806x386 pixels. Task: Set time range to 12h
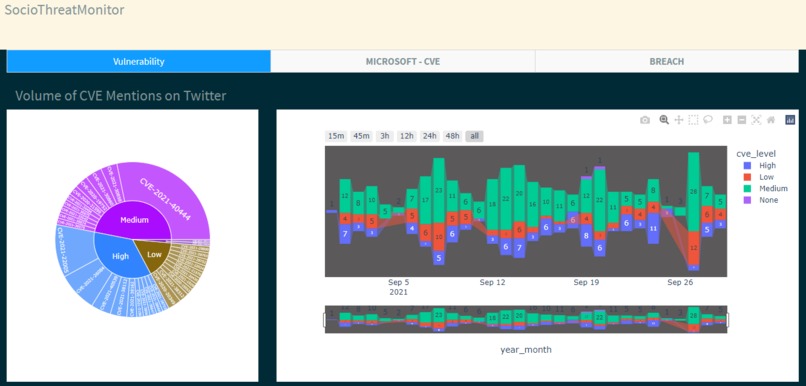[x=407, y=136]
